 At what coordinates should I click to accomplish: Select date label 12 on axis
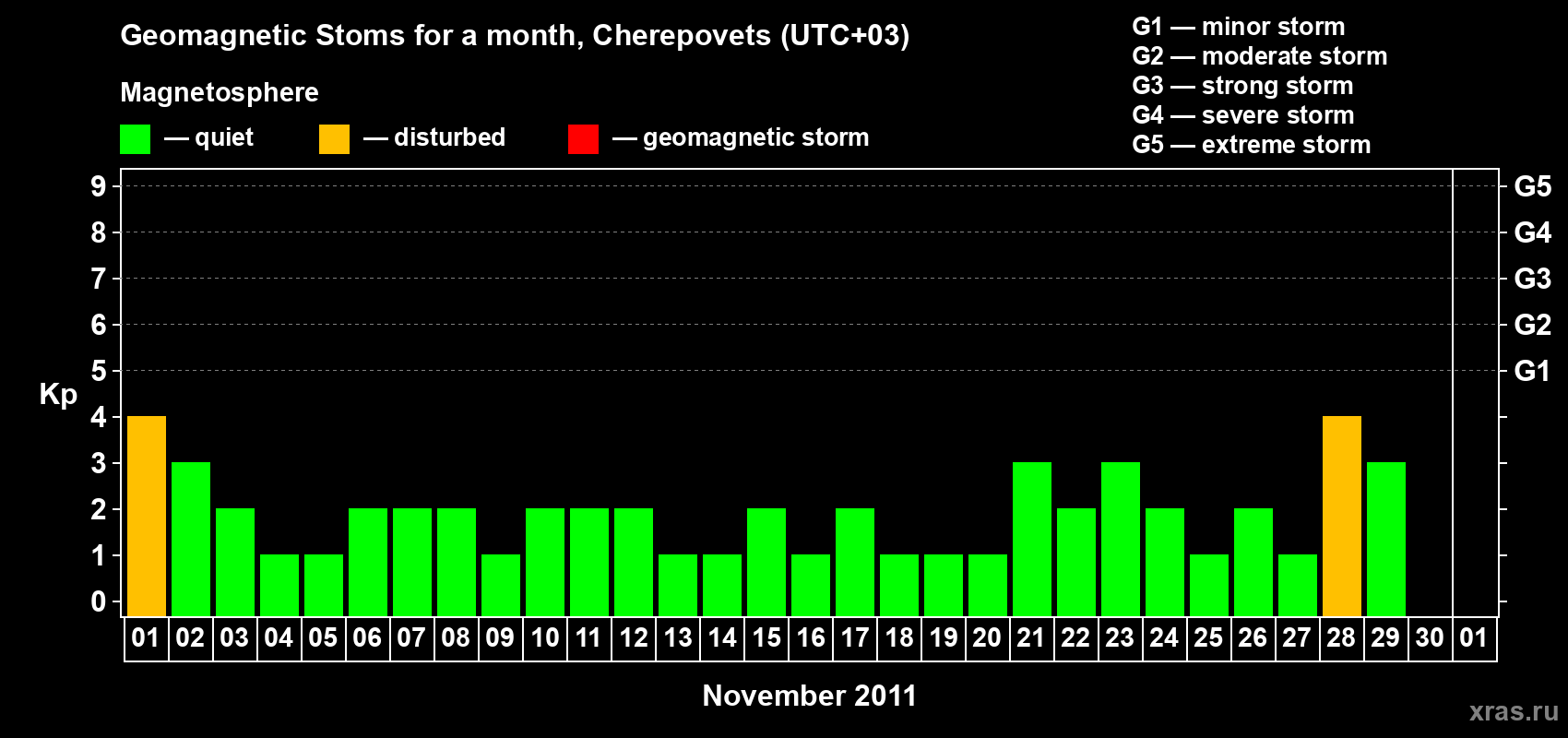coord(634,638)
